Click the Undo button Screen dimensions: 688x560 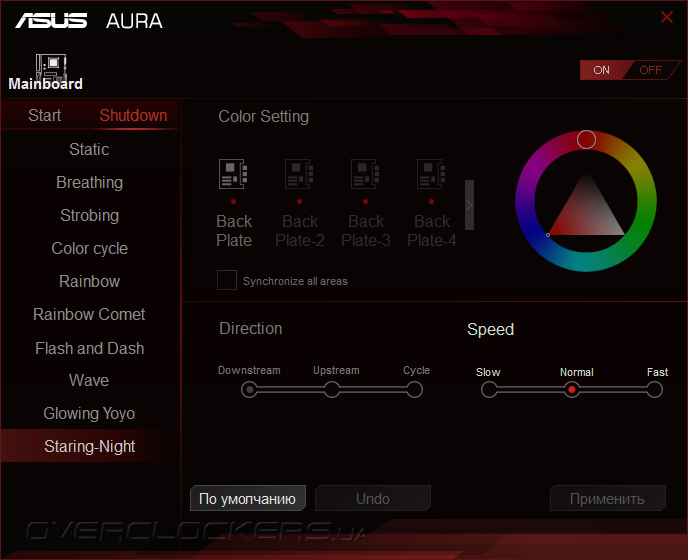click(x=373, y=499)
